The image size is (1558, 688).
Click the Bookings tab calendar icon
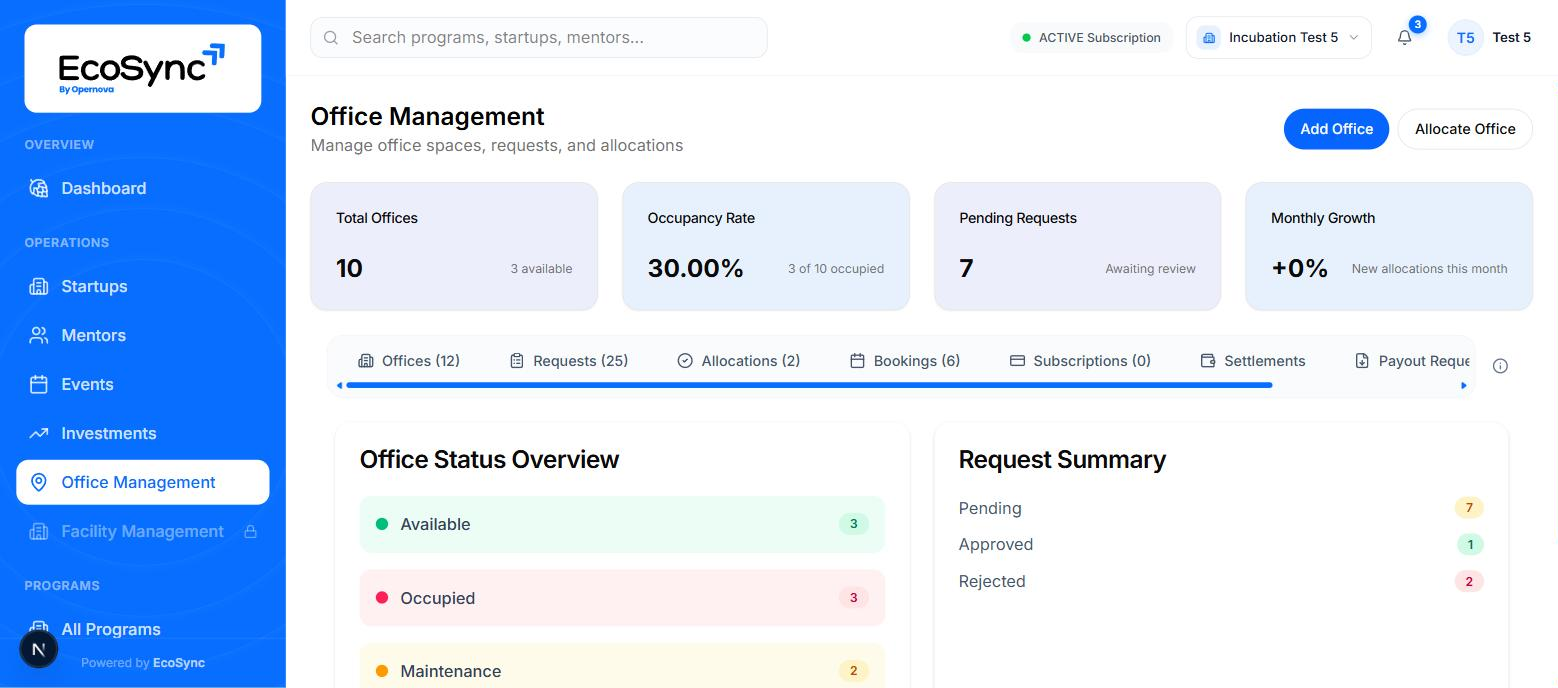point(857,361)
